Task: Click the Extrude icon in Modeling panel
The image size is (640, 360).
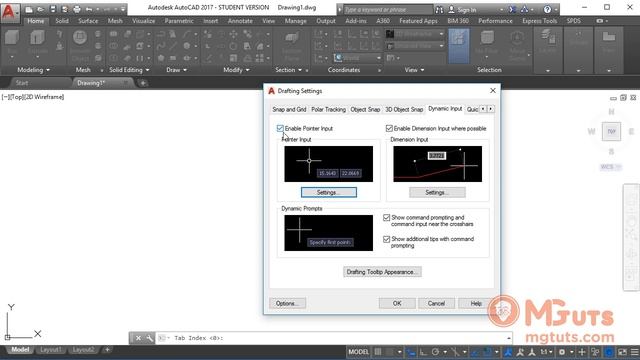Action: 37,38
